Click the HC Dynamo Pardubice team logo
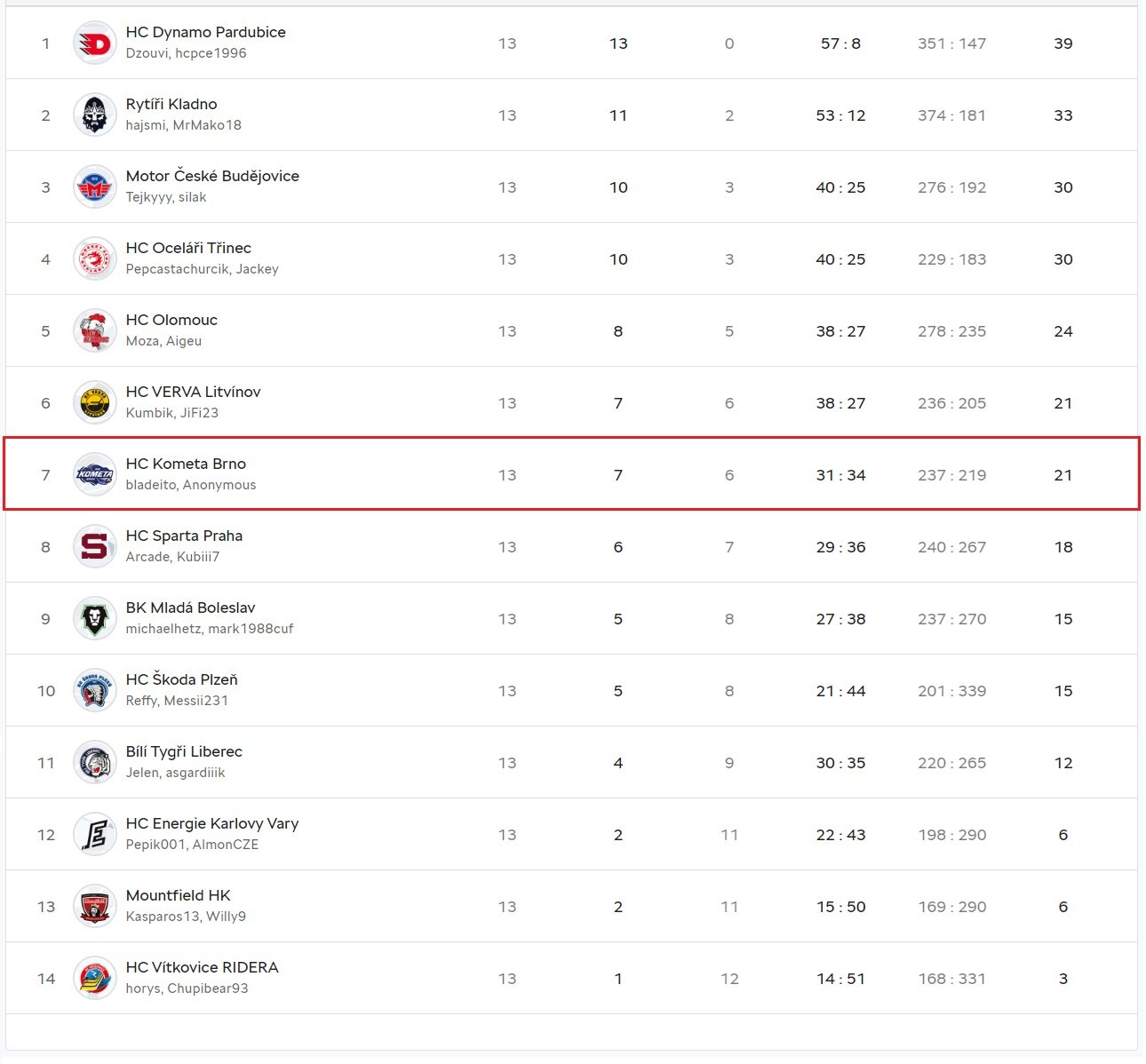 [94, 44]
